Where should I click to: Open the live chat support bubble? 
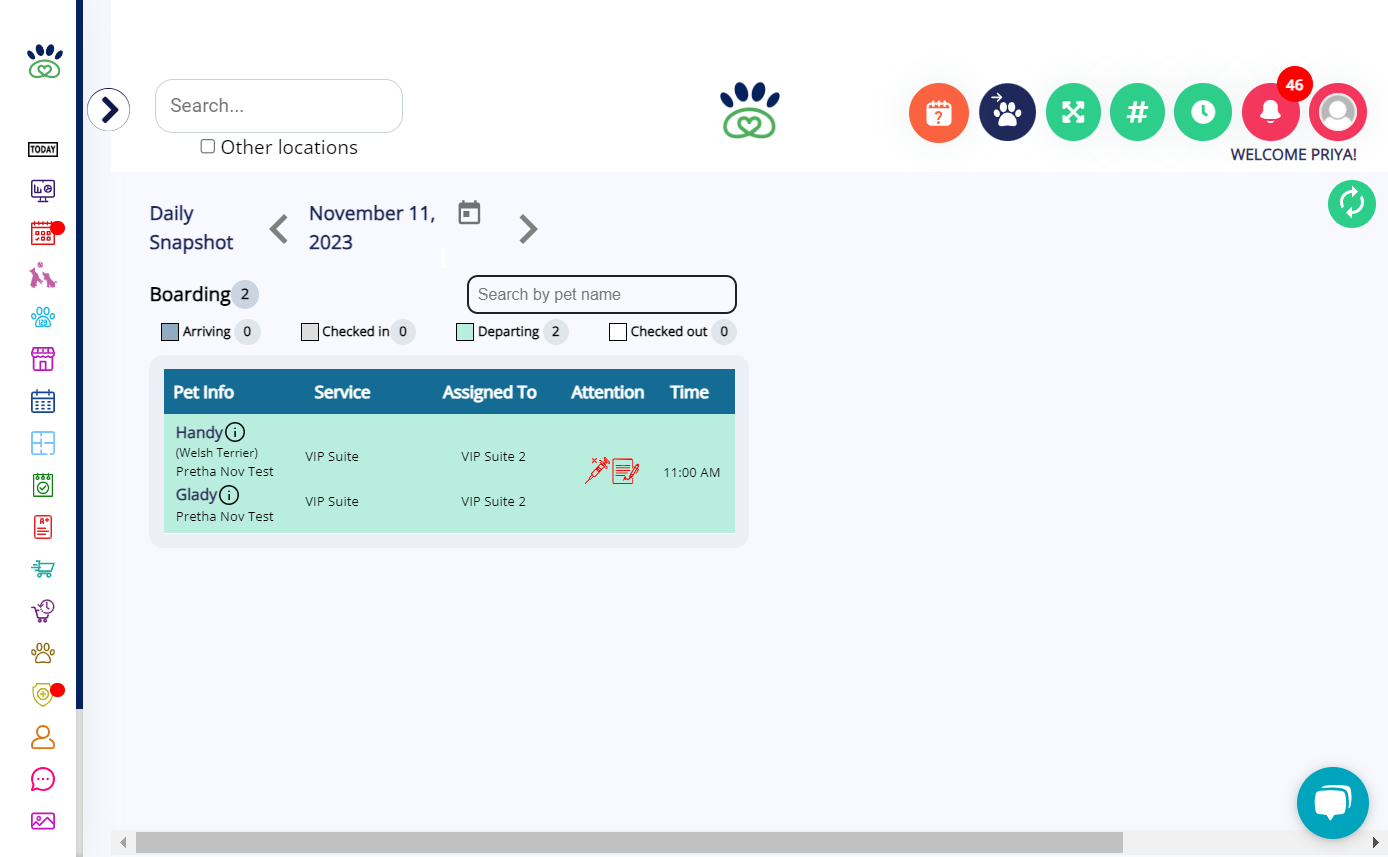tap(1333, 803)
